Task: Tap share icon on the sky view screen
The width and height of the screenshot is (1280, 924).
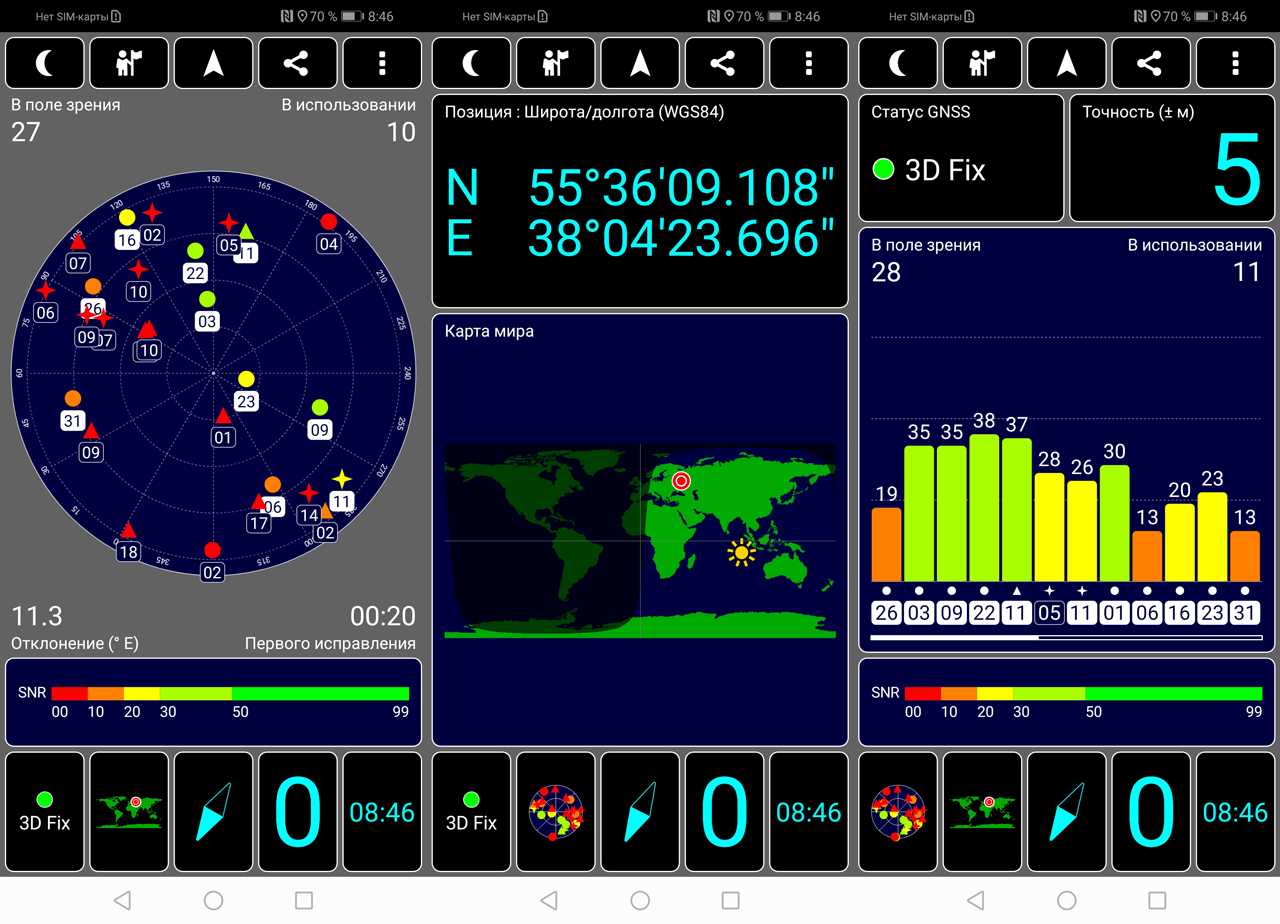Action: click(296, 63)
